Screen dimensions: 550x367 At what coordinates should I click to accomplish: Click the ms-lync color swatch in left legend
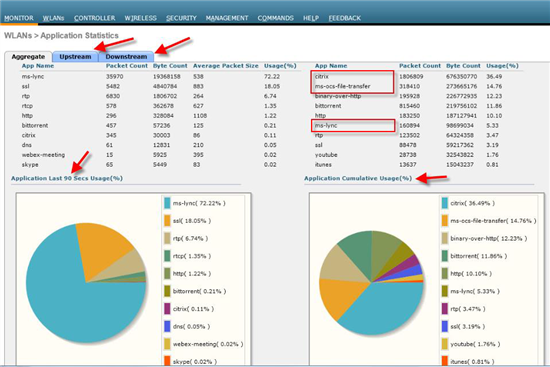[167, 203]
